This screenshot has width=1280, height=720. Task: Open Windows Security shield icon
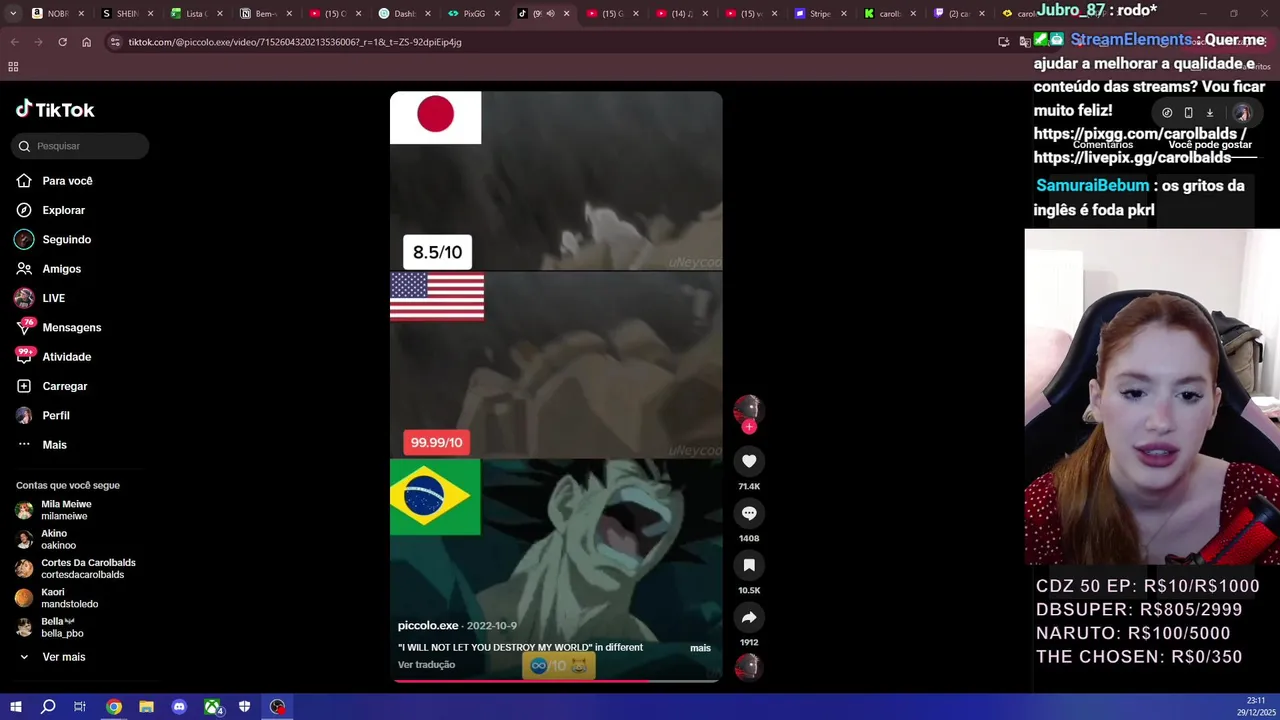coord(245,707)
